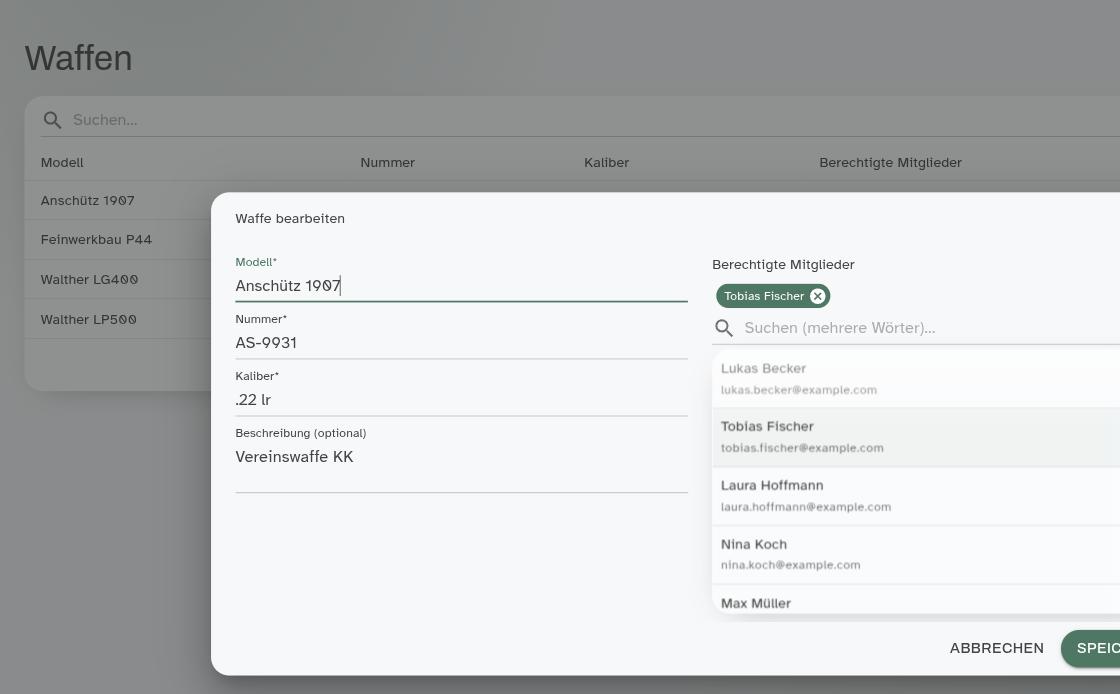Click the email tobias.fischer@example.com
Image resolution: width=1120 pixels, height=694 pixels.
click(x=802, y=448)
